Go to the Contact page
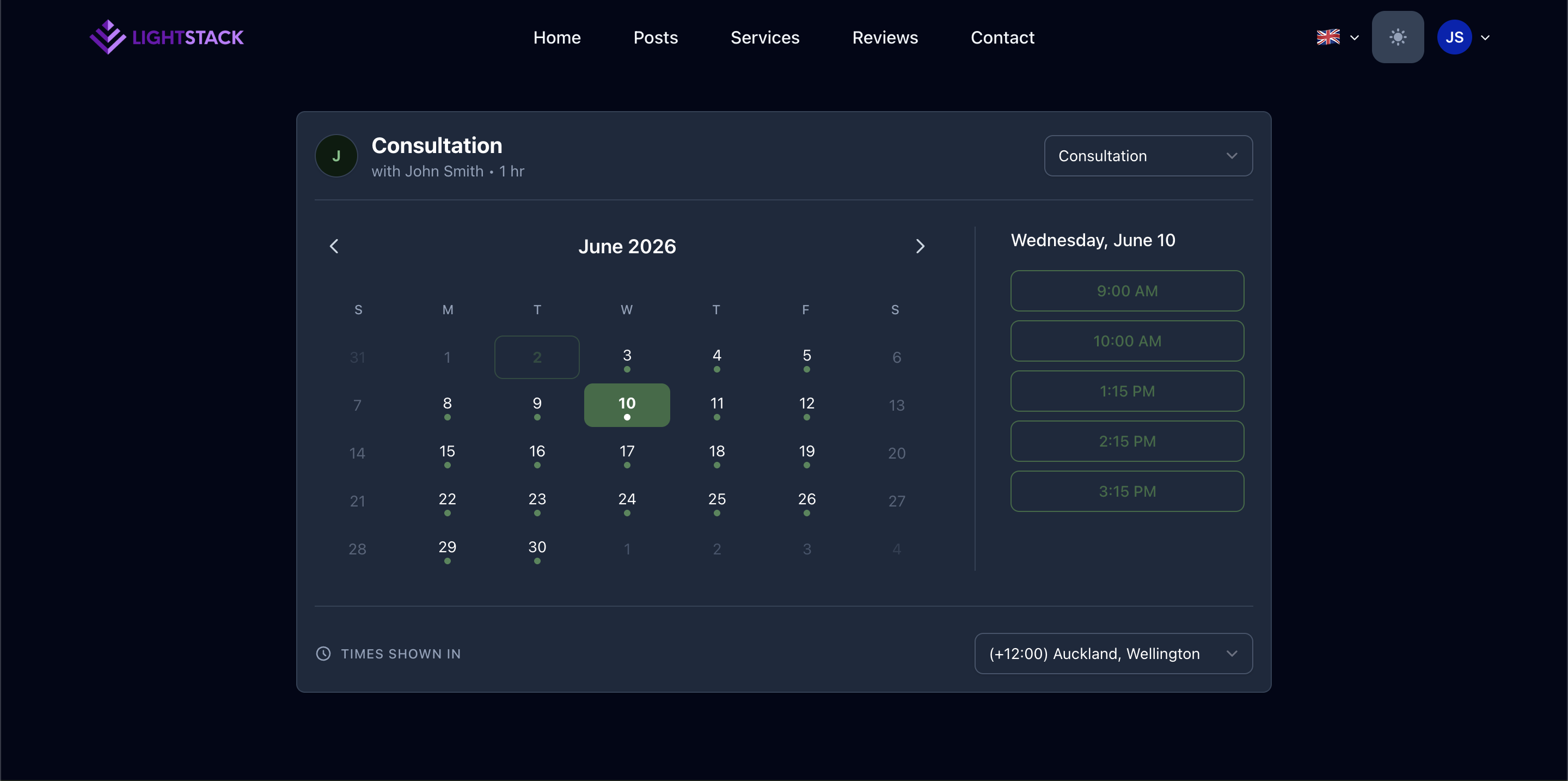 (x=1002, y=37)
